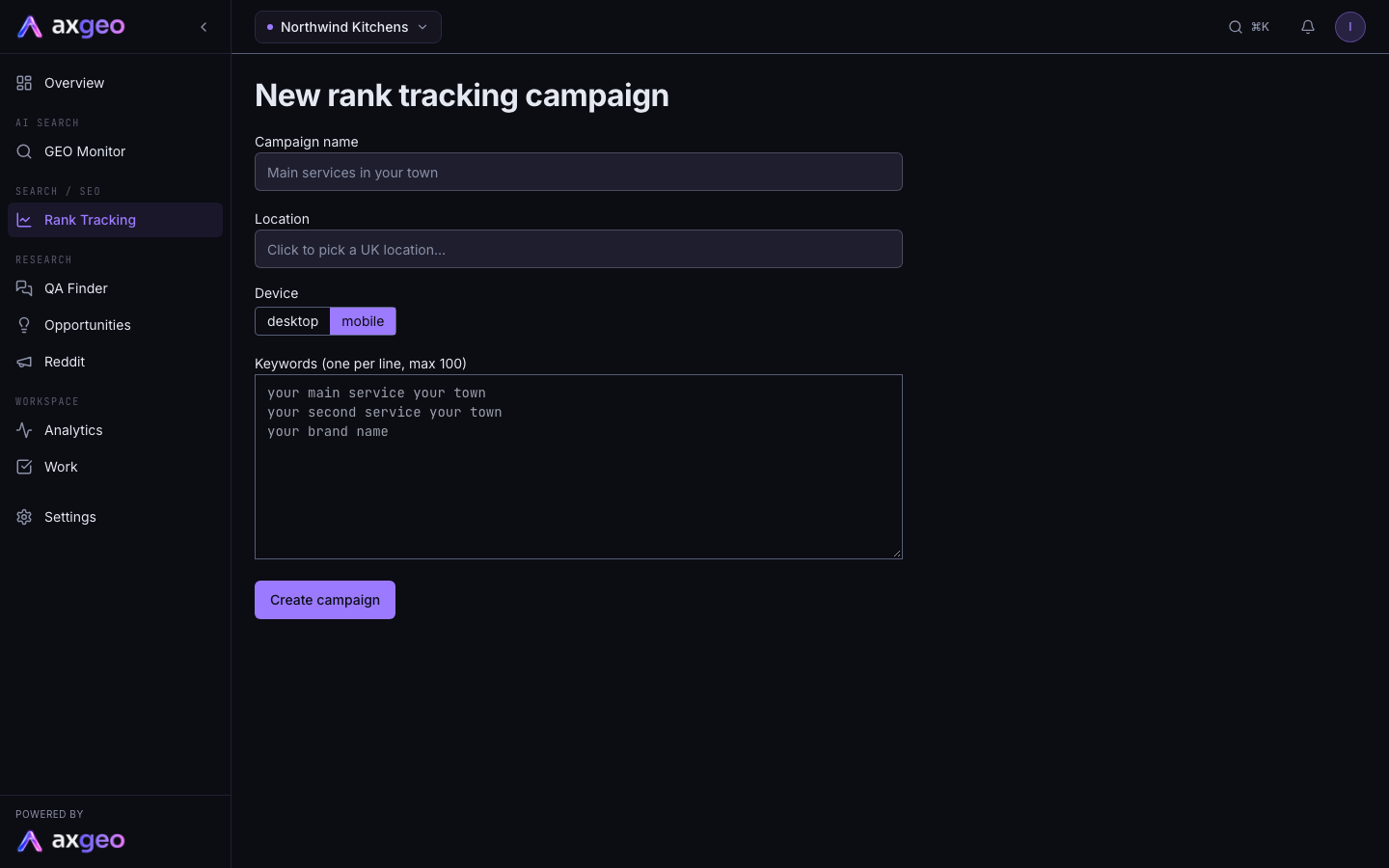Click the Opportunities lightbulb icon

coord(24,325)
